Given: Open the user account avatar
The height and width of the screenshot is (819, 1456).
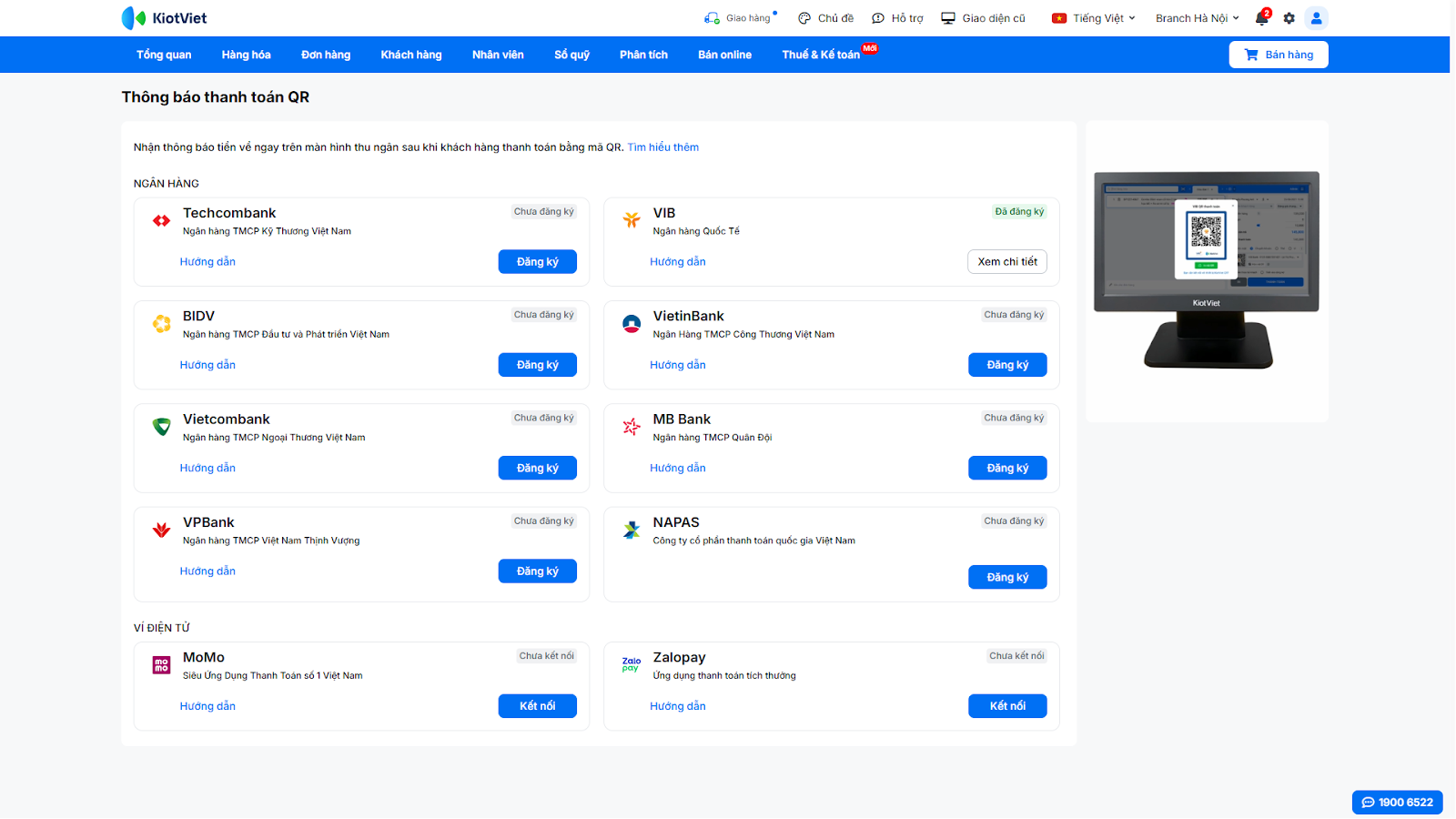Looking at the screenshot, I should click(1316, 18).
